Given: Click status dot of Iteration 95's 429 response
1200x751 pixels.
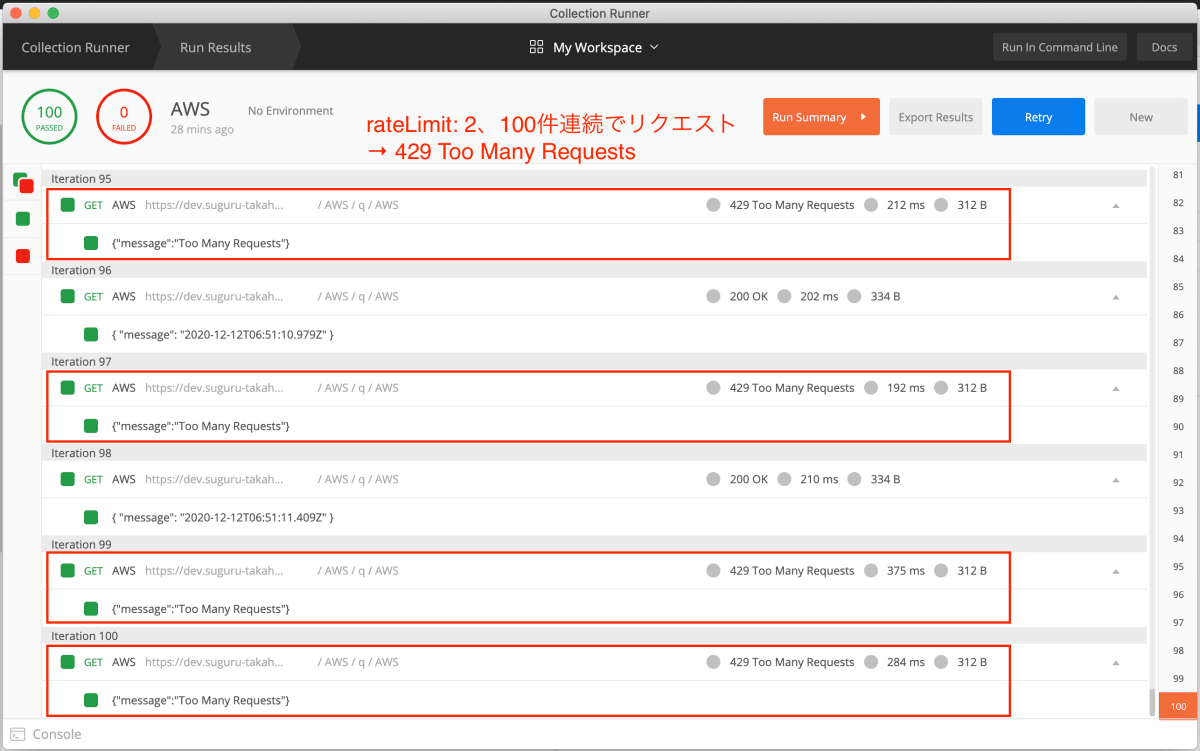Looking at the screenshot, I should click(x=713, y=205).
